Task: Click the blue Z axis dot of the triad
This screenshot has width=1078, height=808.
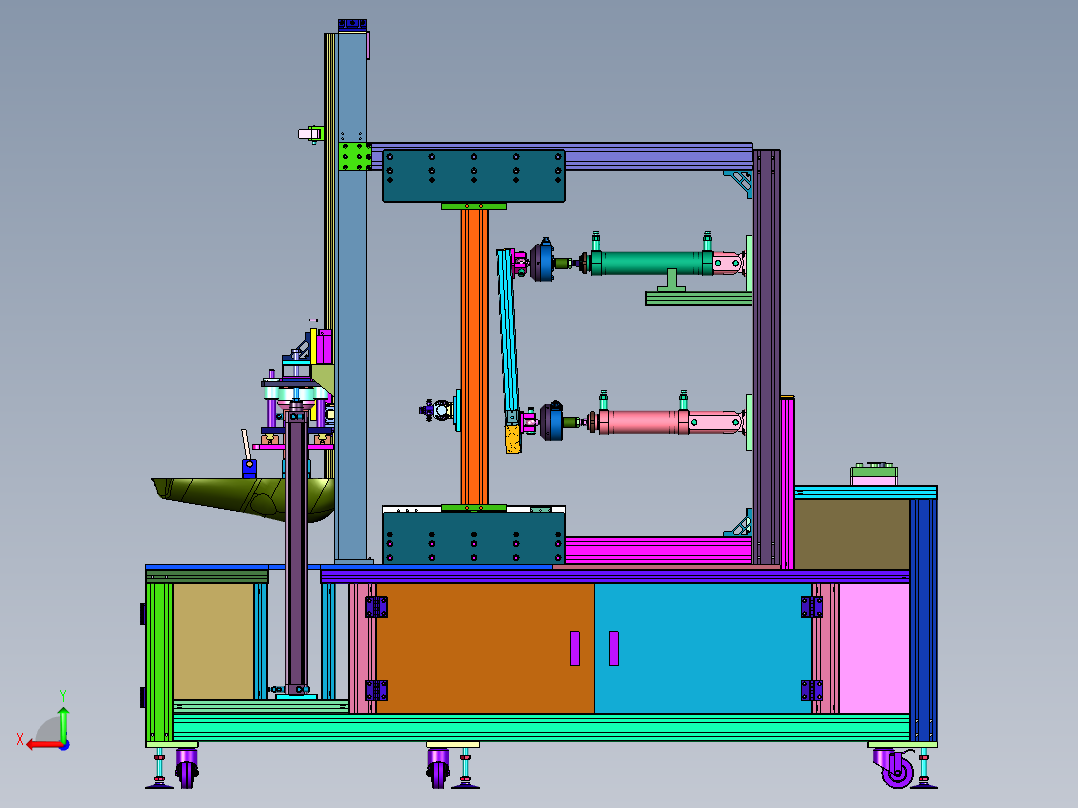Action: coord(65,745)
